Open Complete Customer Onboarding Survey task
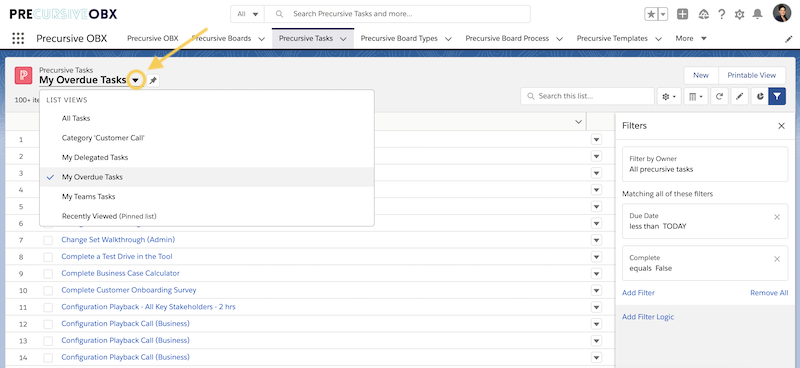Image resolution: width=800 pixels, height=368 pixels. (x=129, y=290)
